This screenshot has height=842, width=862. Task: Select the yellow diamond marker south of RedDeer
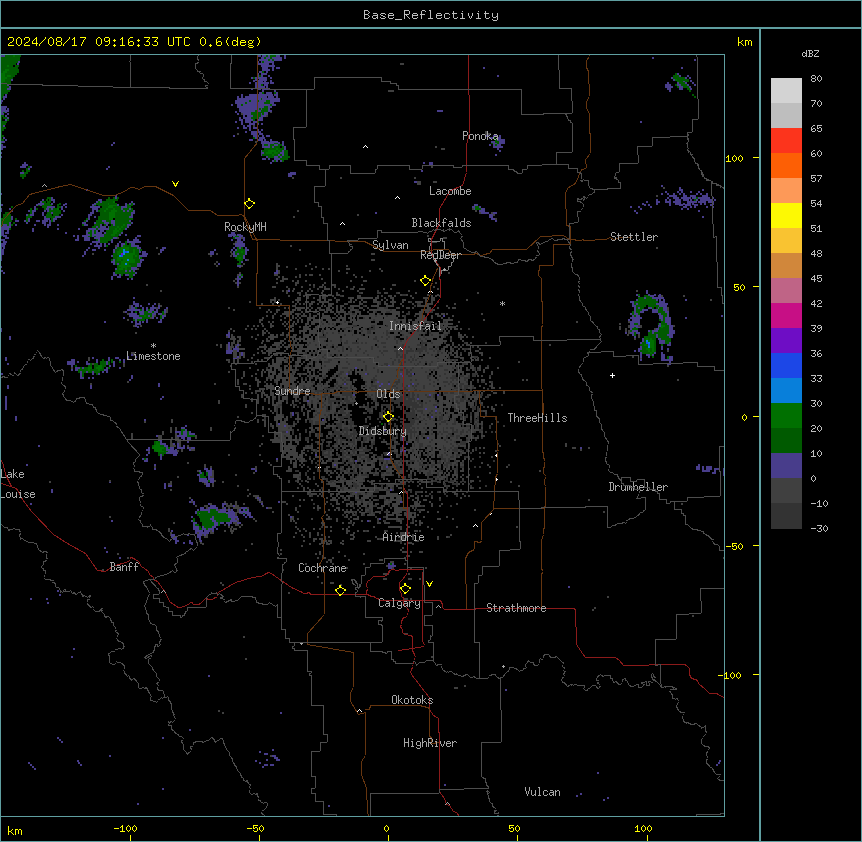click(426, 281)
